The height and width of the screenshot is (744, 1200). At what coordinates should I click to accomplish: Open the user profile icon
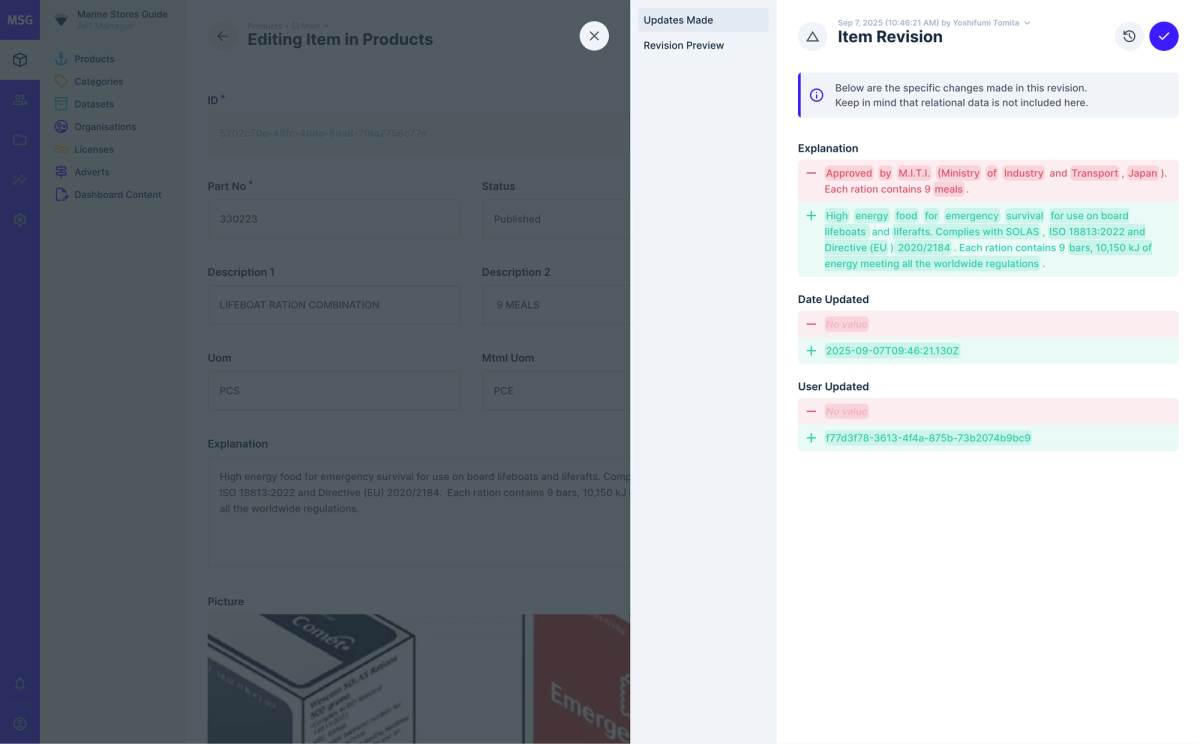20,724
